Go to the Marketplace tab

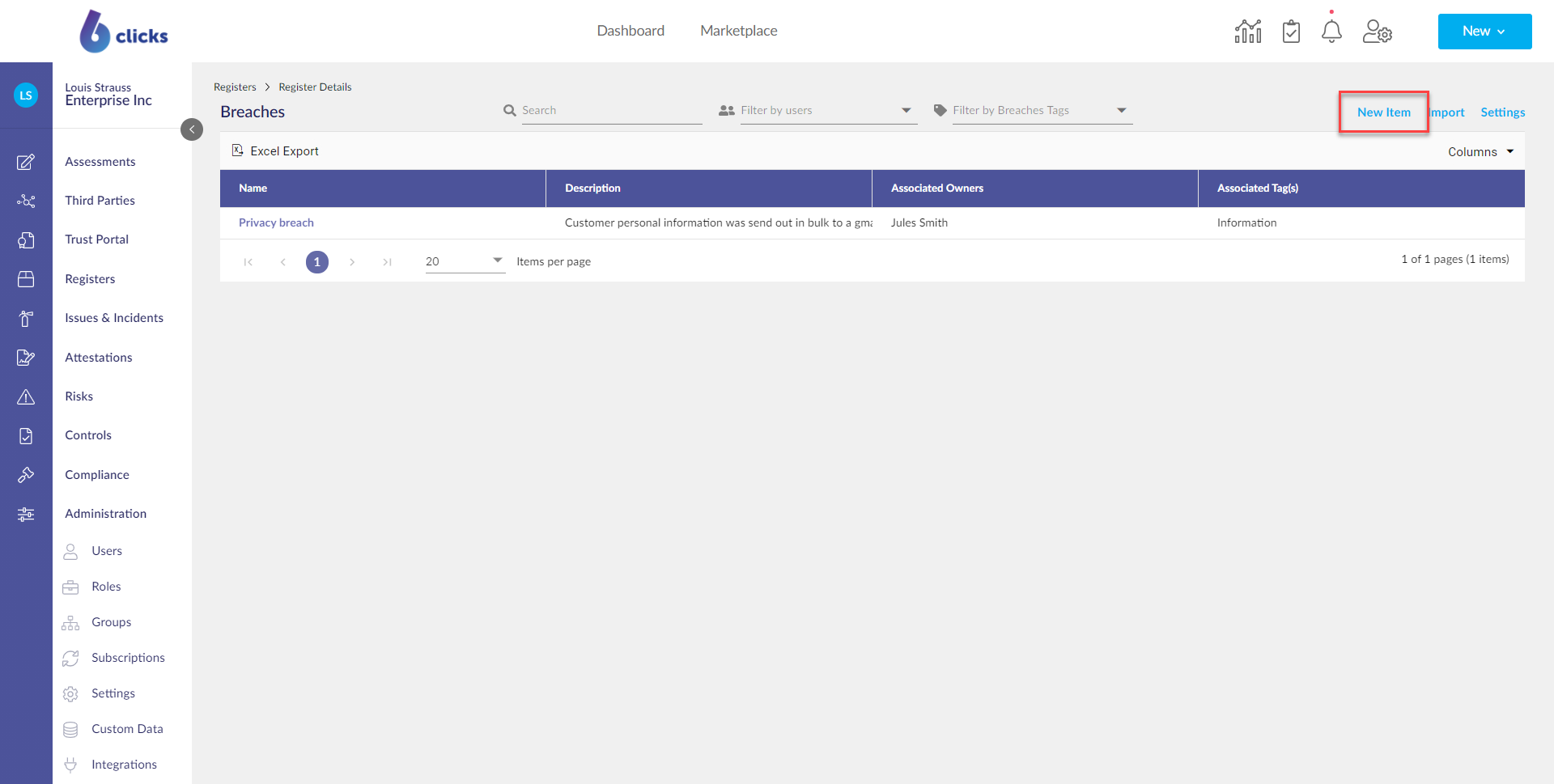click(739, 31)
